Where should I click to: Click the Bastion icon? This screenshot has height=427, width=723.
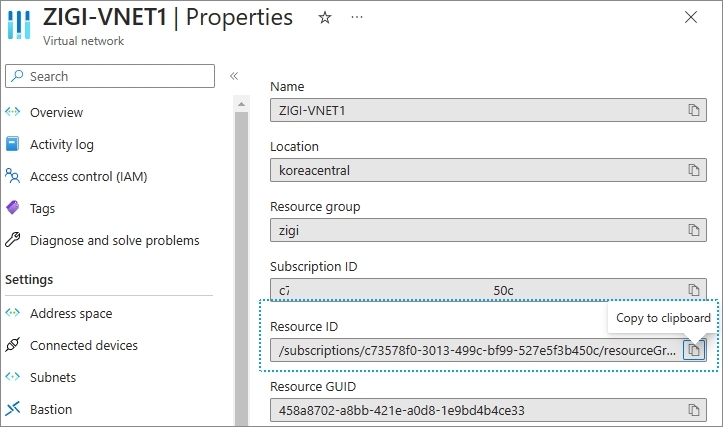pos(13,408)
